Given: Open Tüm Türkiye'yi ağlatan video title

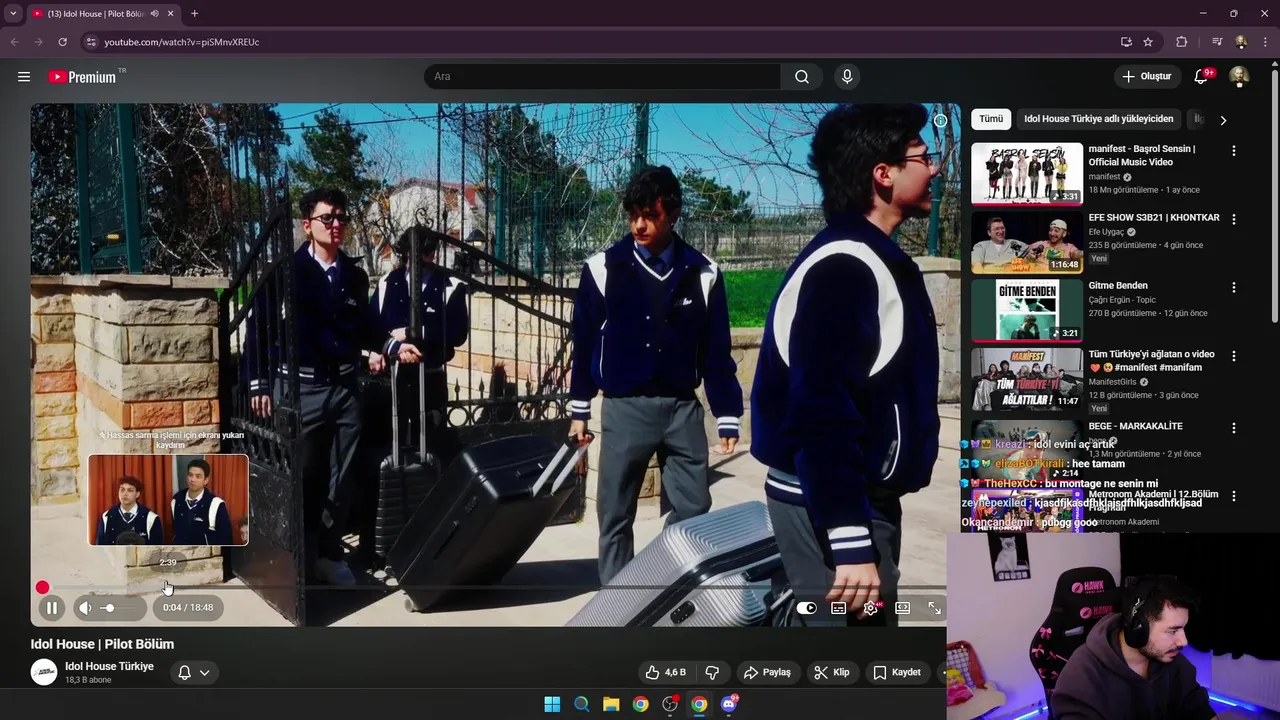Looking at the screenshot, I should click(x=1151, y=361).
